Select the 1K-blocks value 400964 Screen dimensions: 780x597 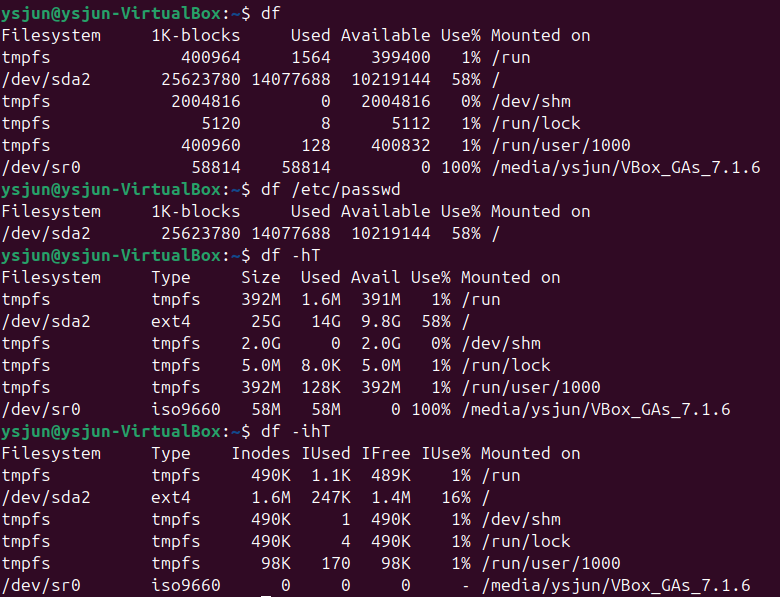(x=211, y=58)
